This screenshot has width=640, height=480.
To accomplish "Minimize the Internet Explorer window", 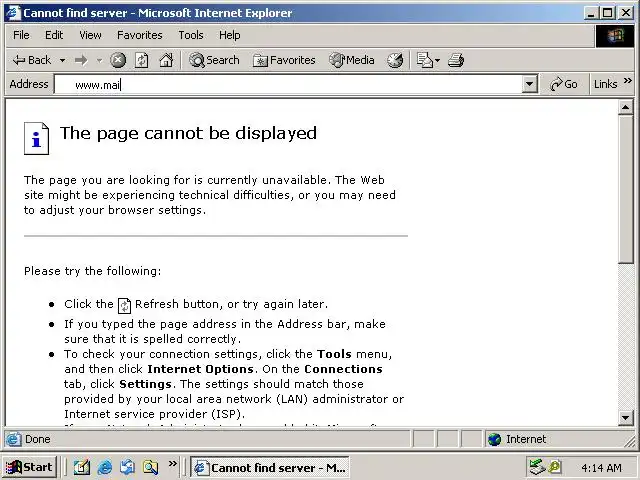I will (x=591, y=13).
